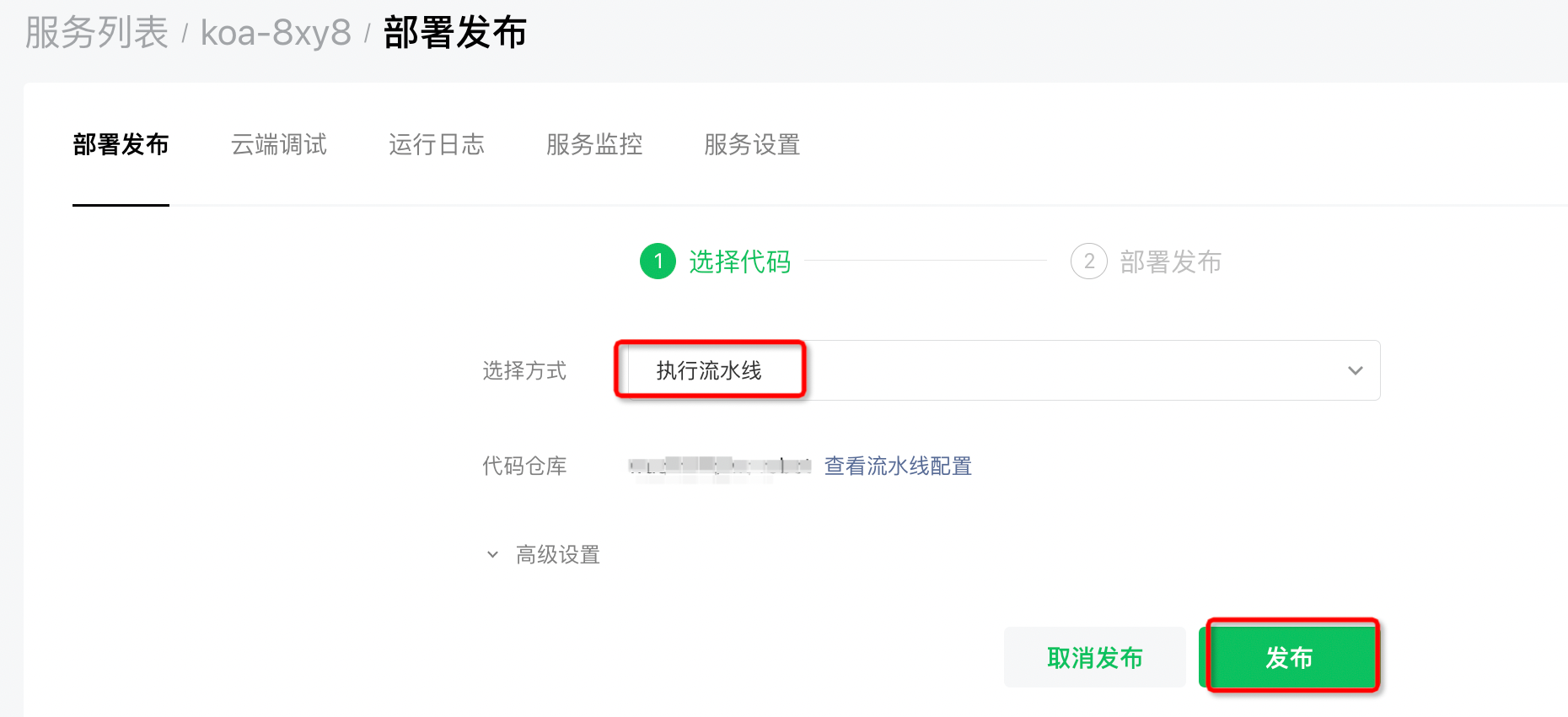
Task: Click the blurred 代码仓库 repository name
Action: click(x=720, y=466)
